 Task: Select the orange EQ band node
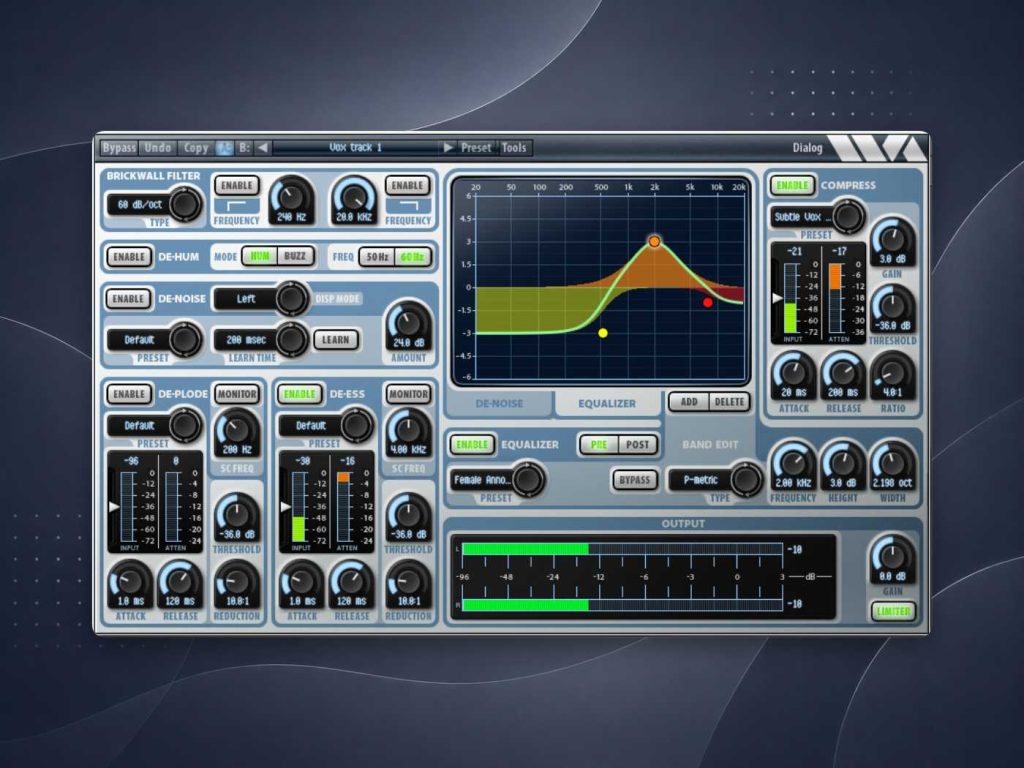[x=654, y=242]
